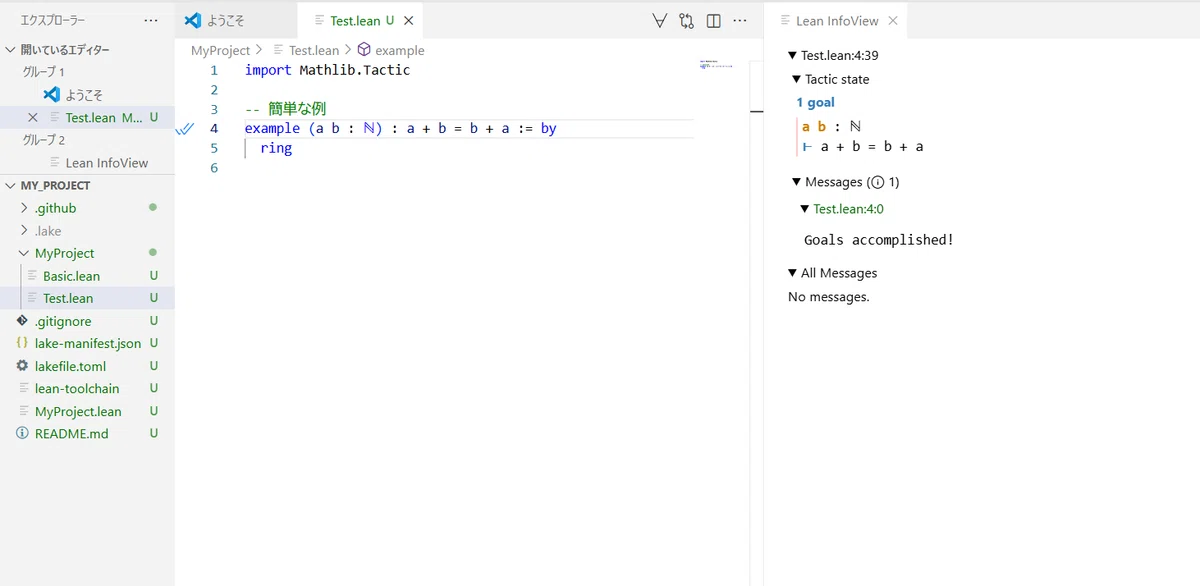Click the goal a + b = b + a
Image resolution: width=1200 pixels, height=586 pixels.
pos(871,146)
